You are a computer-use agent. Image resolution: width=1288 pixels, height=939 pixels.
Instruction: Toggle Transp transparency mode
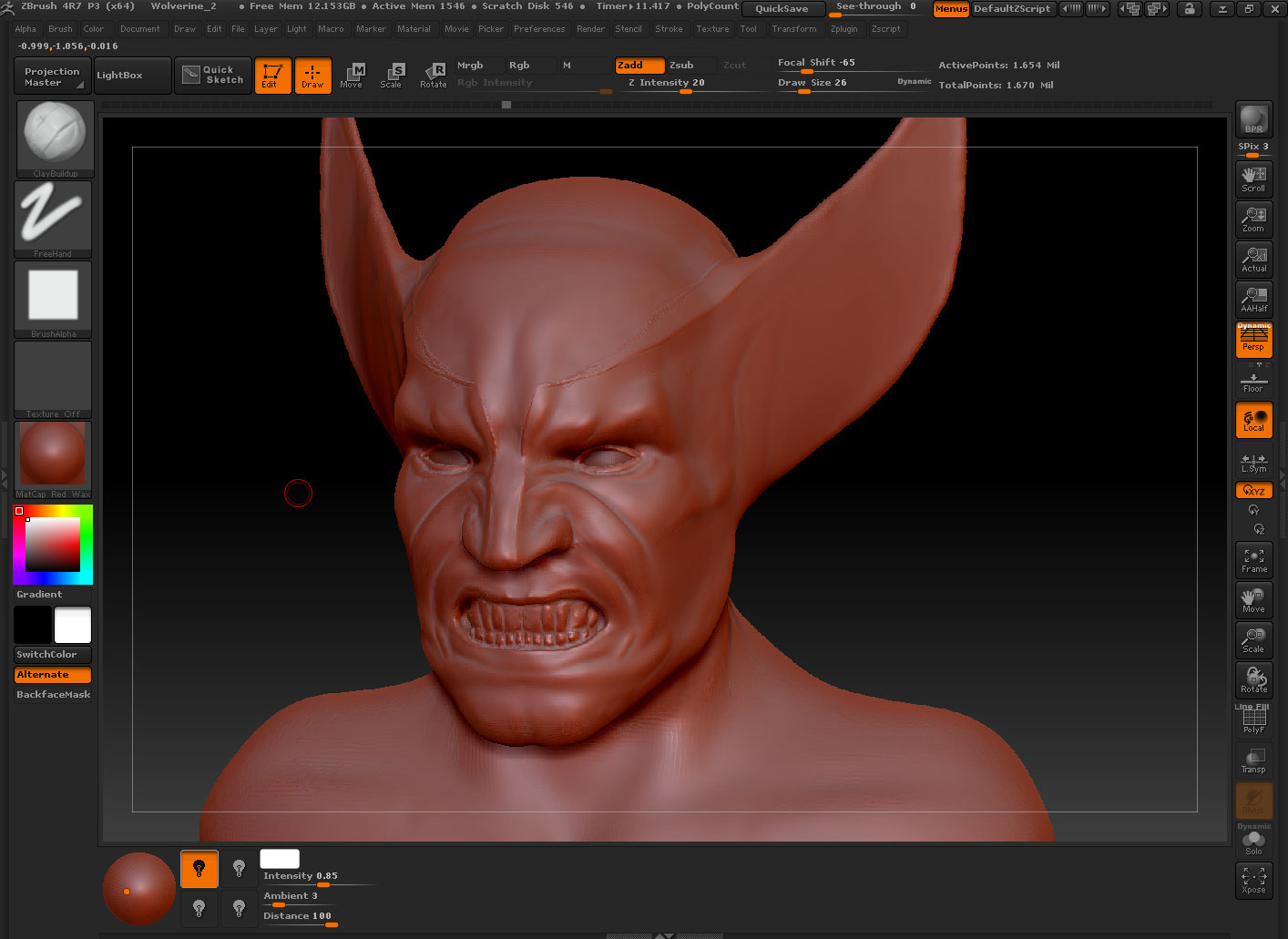(x=1254, y=760)
